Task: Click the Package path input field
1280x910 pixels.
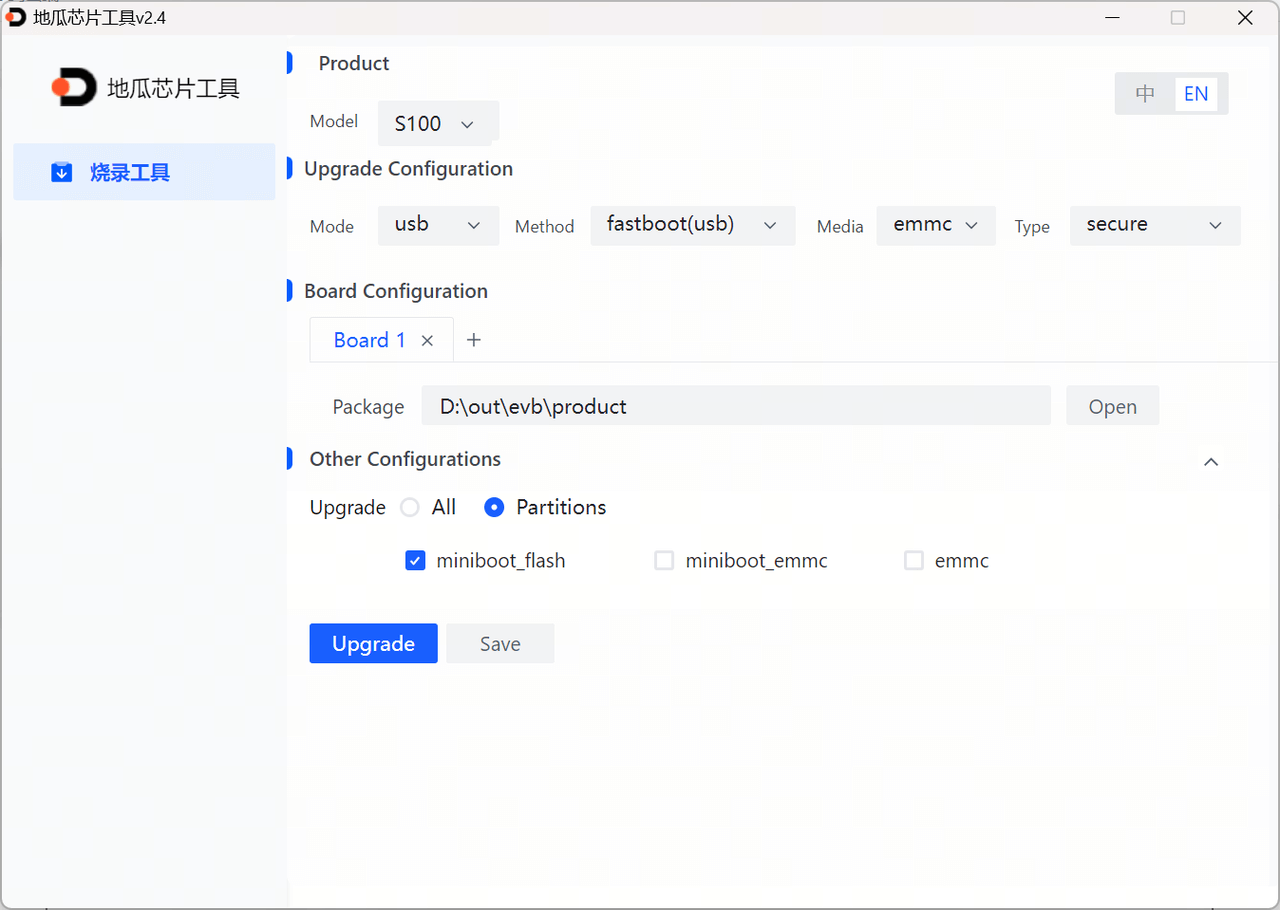Action: pyautogui.click(x=735, y=406)
